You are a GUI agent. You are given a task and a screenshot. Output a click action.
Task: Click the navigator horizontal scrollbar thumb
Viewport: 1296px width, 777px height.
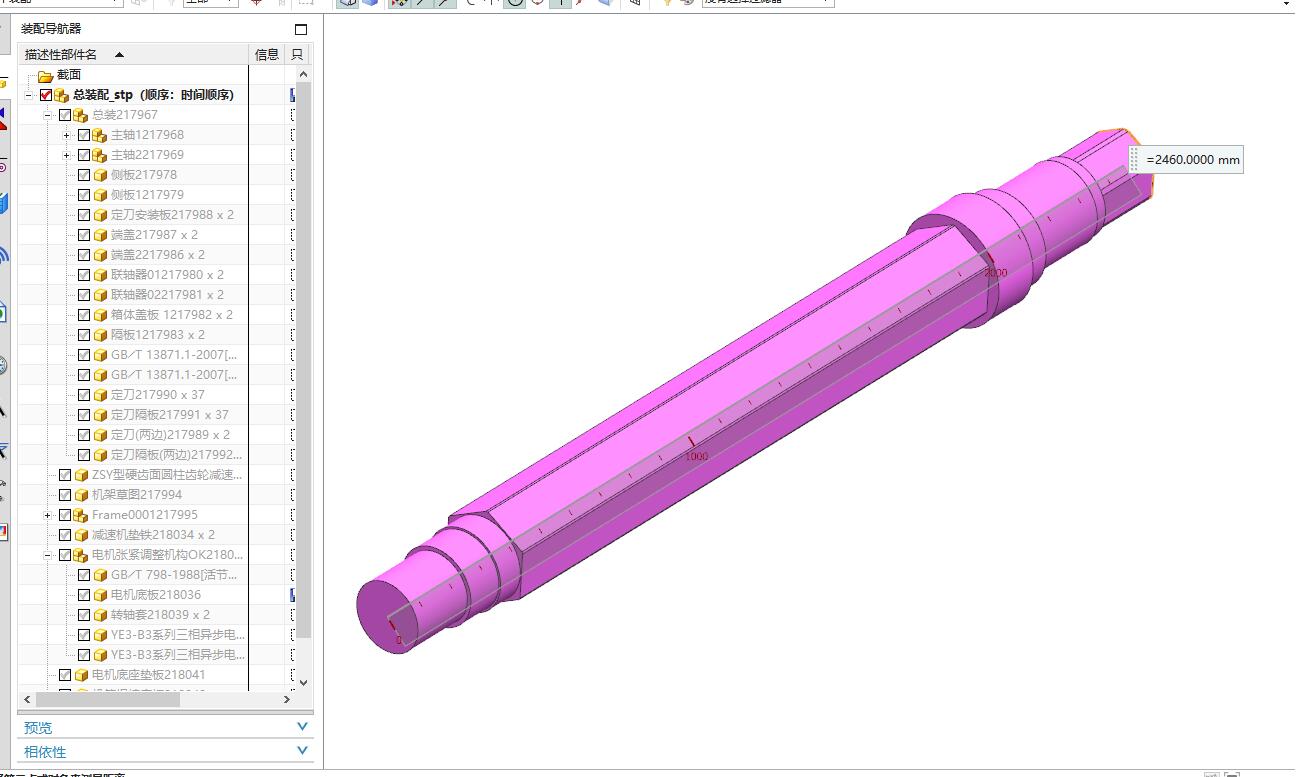point(108,700)
